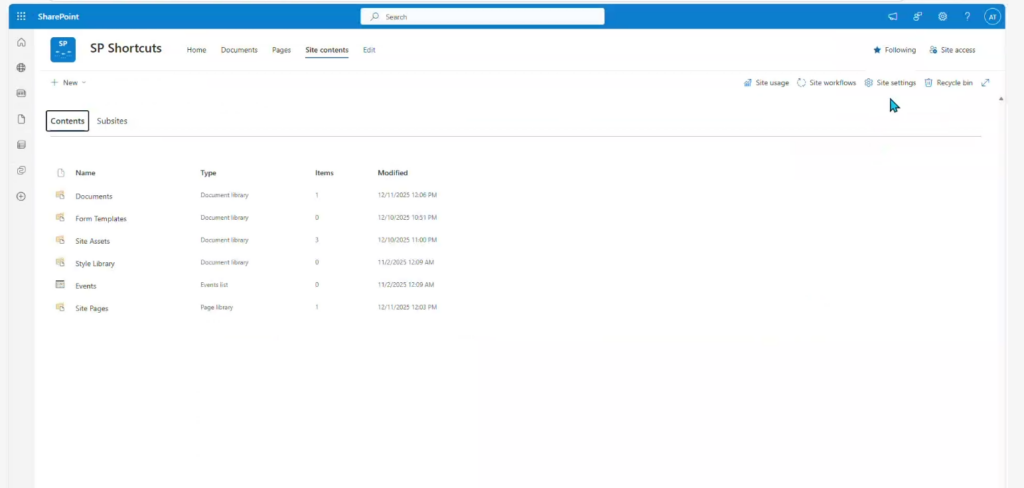Click the Site settings button

coord(890,83)
